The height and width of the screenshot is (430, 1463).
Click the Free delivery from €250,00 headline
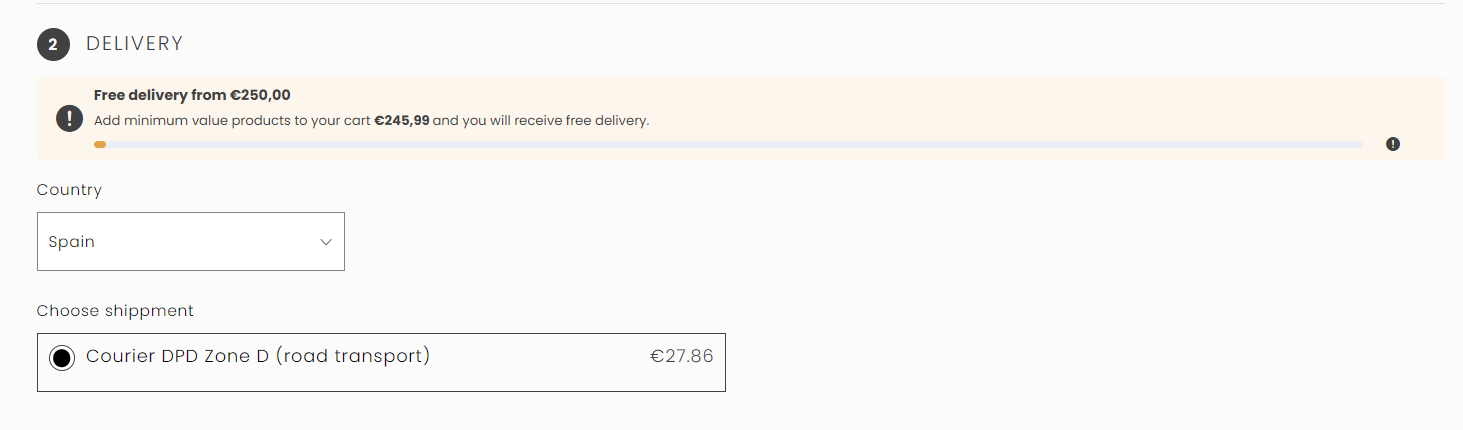tap(192, 95)
